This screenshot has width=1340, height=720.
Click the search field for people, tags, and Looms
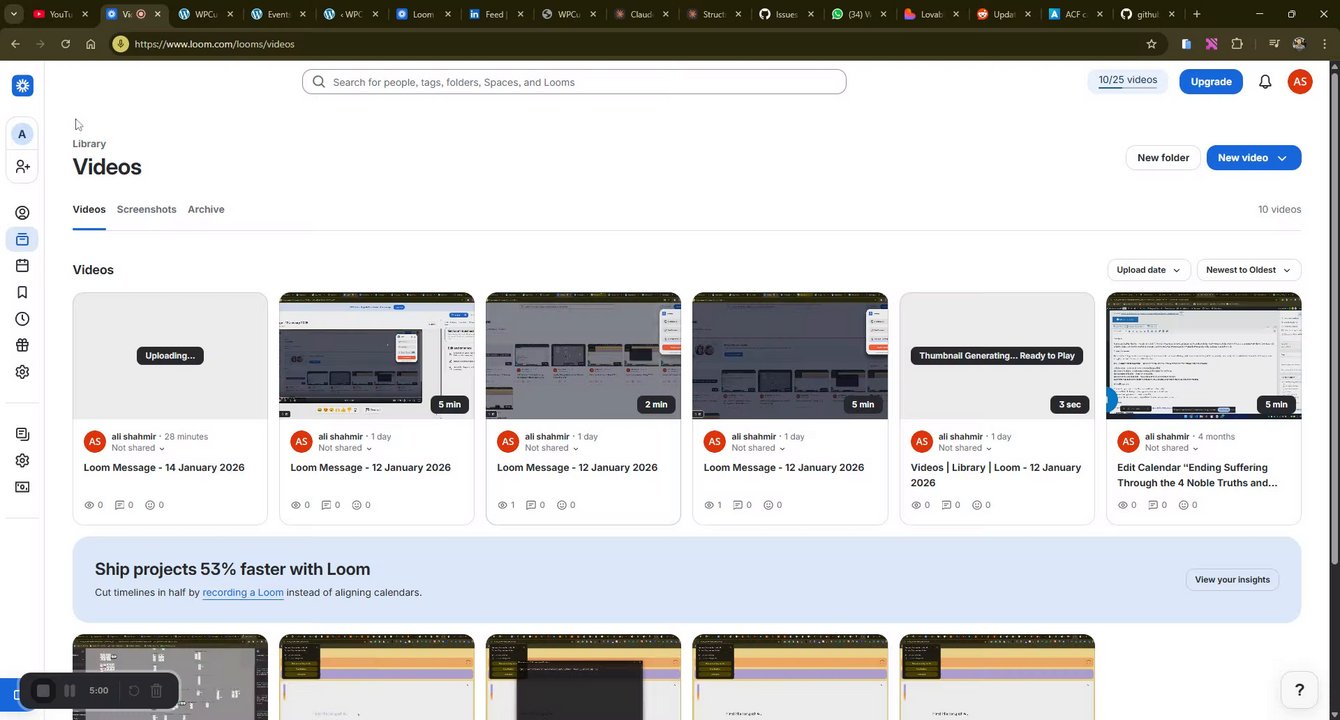(x=574, y=82)
